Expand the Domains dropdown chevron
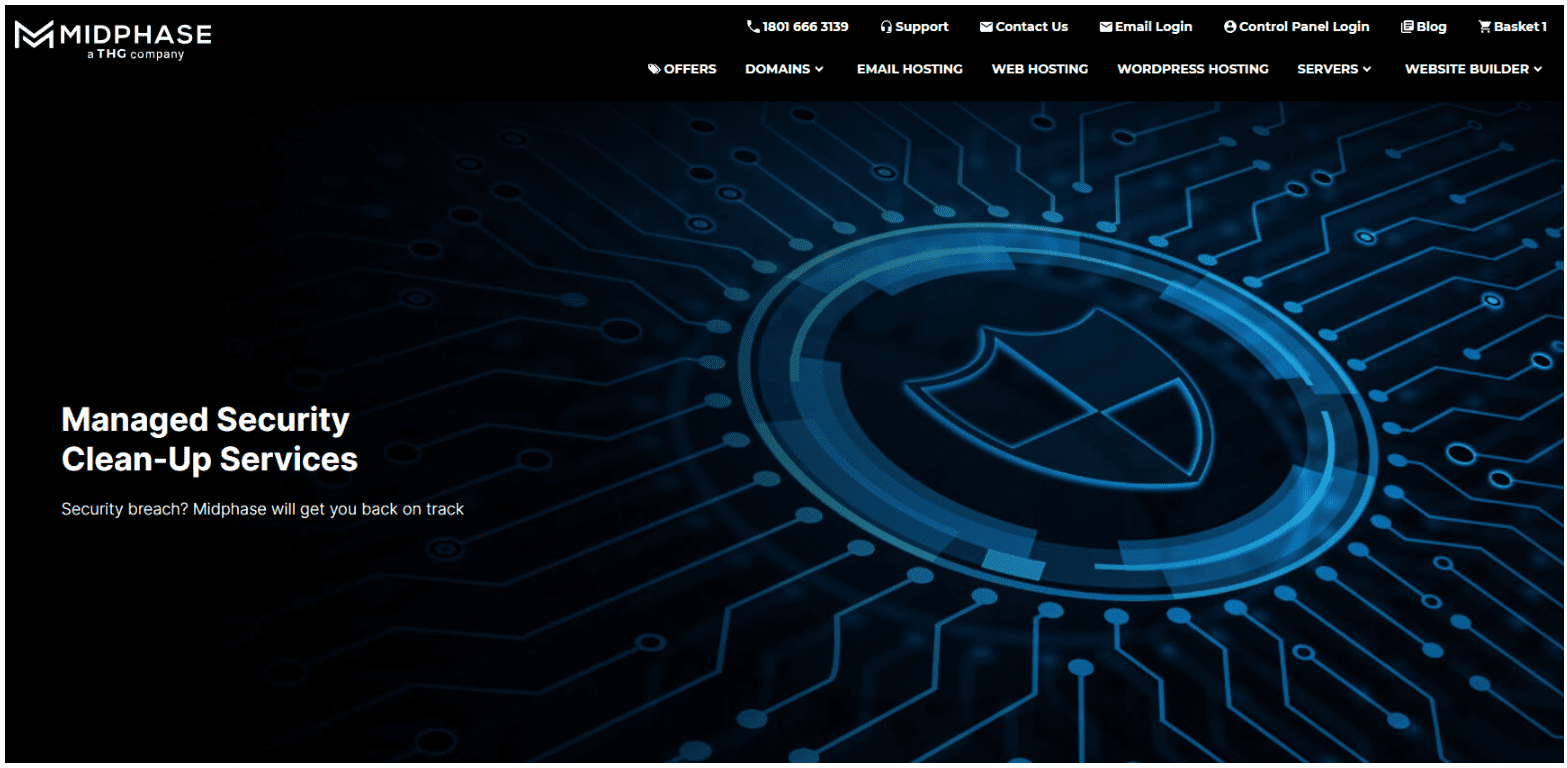The height and width of the screenshot is (768, 1567). tap(819, 69)
